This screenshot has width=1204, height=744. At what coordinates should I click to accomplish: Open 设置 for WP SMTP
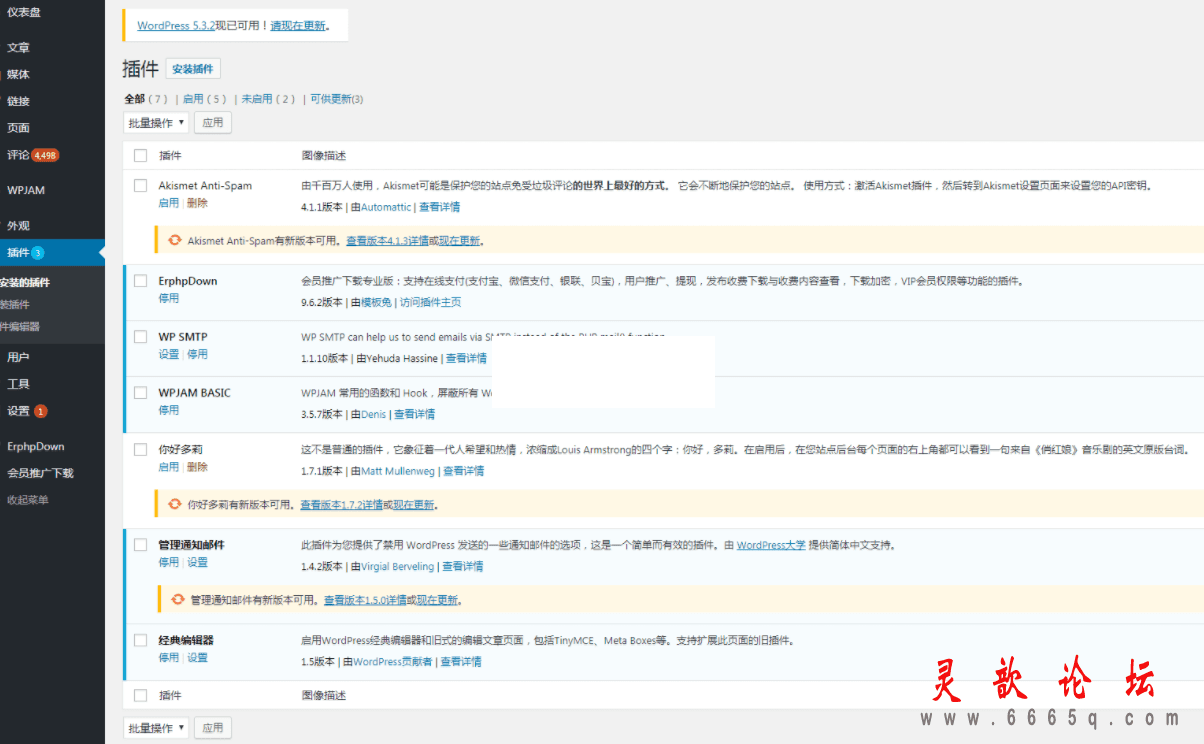pyautogui.click(x=169, y=354)
